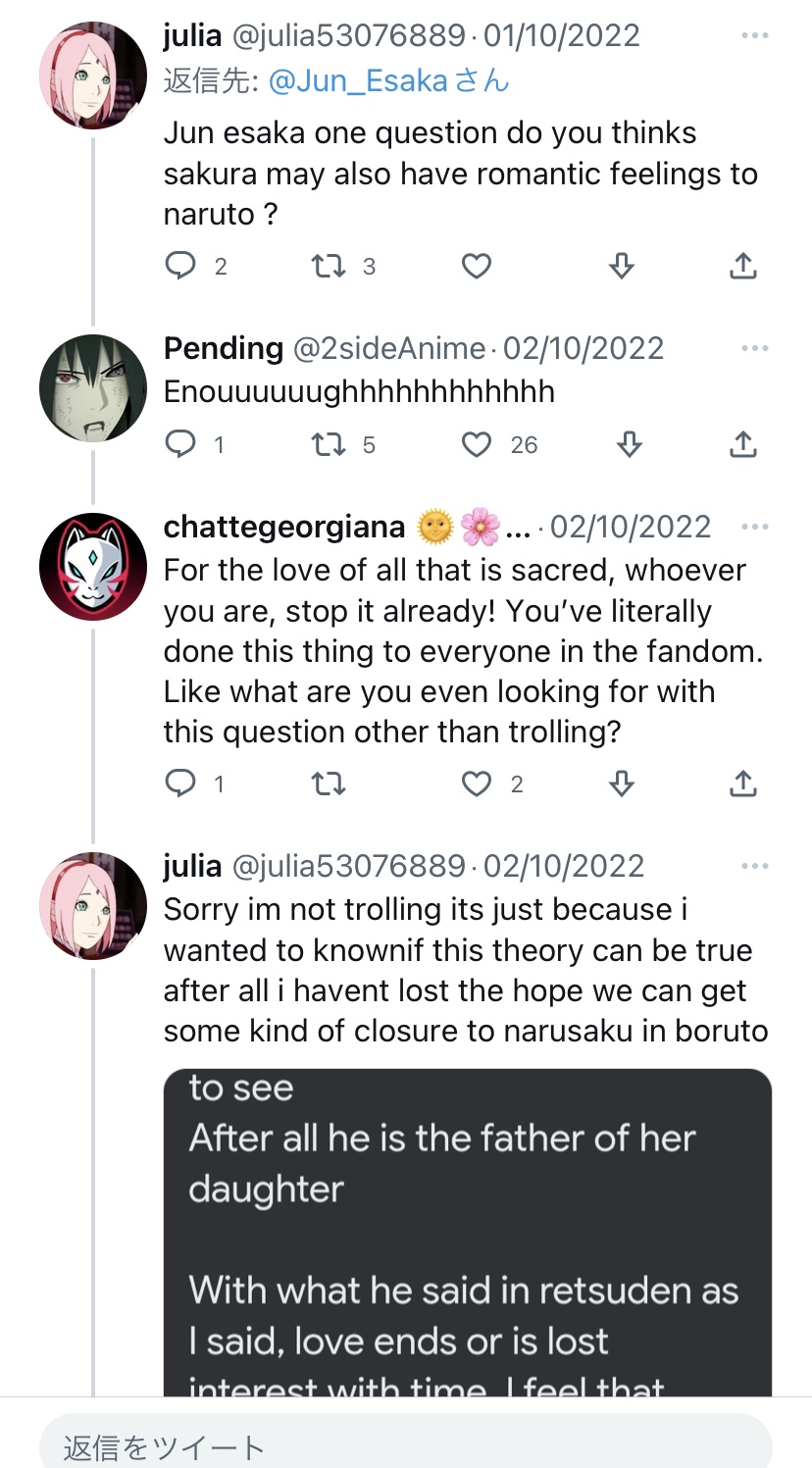Retweet Pending's tweet with 5 retweets
812x1468 pixels.
[x=329, y=445]
